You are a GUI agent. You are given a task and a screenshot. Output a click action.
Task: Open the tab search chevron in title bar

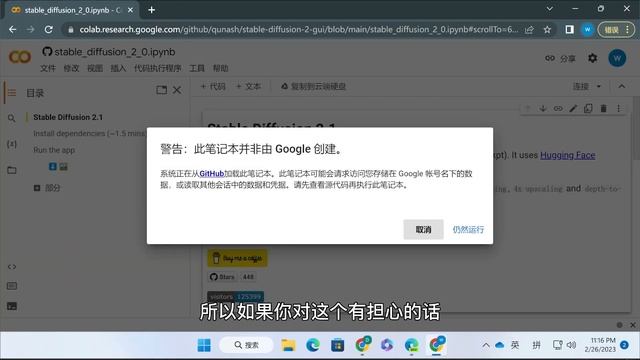[x=550, y=9]
